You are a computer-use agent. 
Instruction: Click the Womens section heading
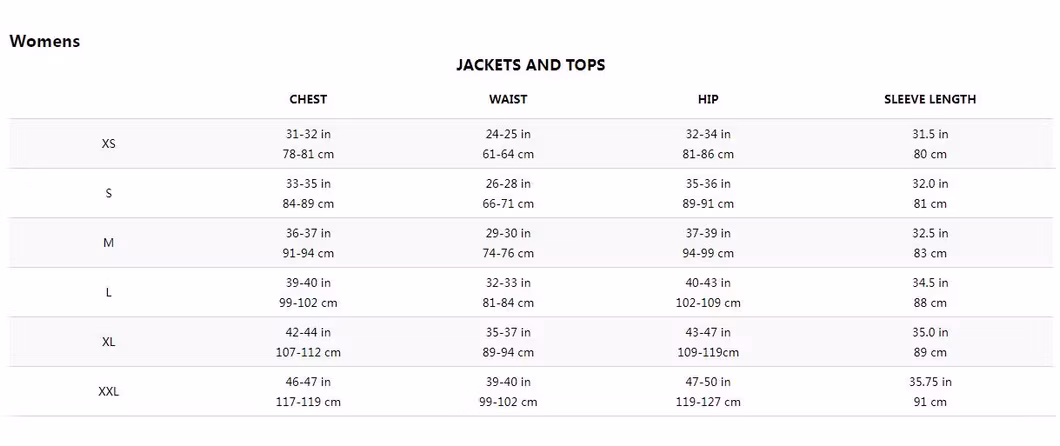44,41
